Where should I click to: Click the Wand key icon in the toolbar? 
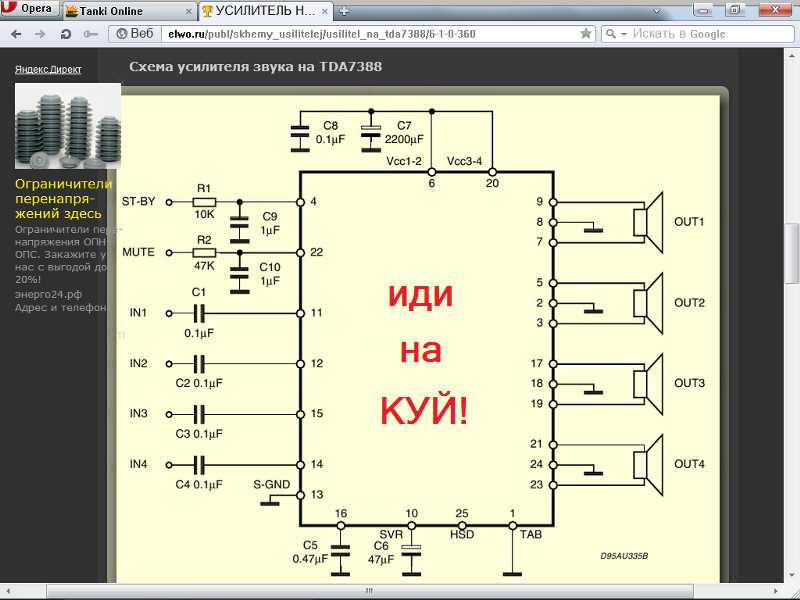tap(89, 33)
